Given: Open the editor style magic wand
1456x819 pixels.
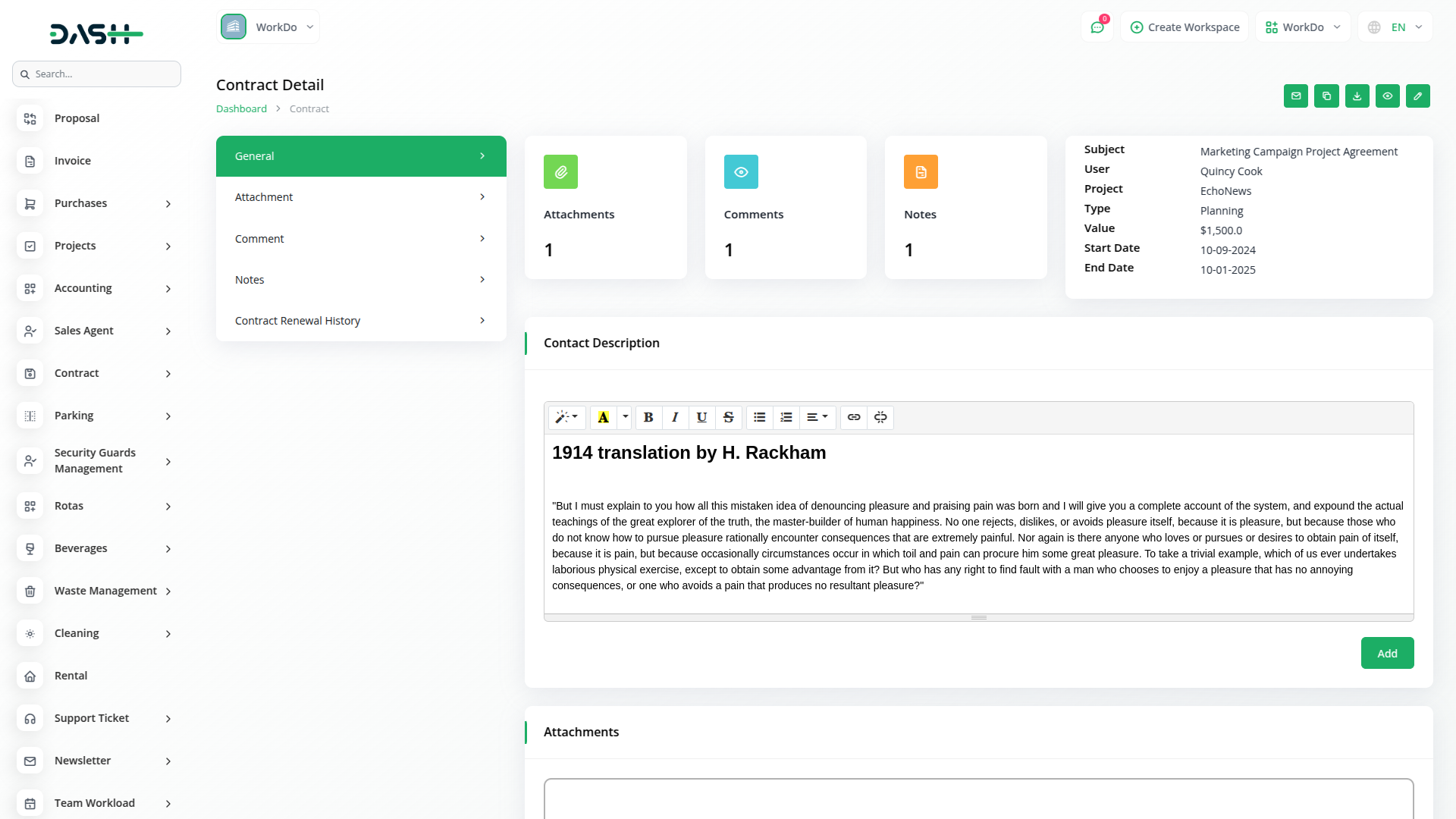Looking at the screenshot, I should [566, 417].
